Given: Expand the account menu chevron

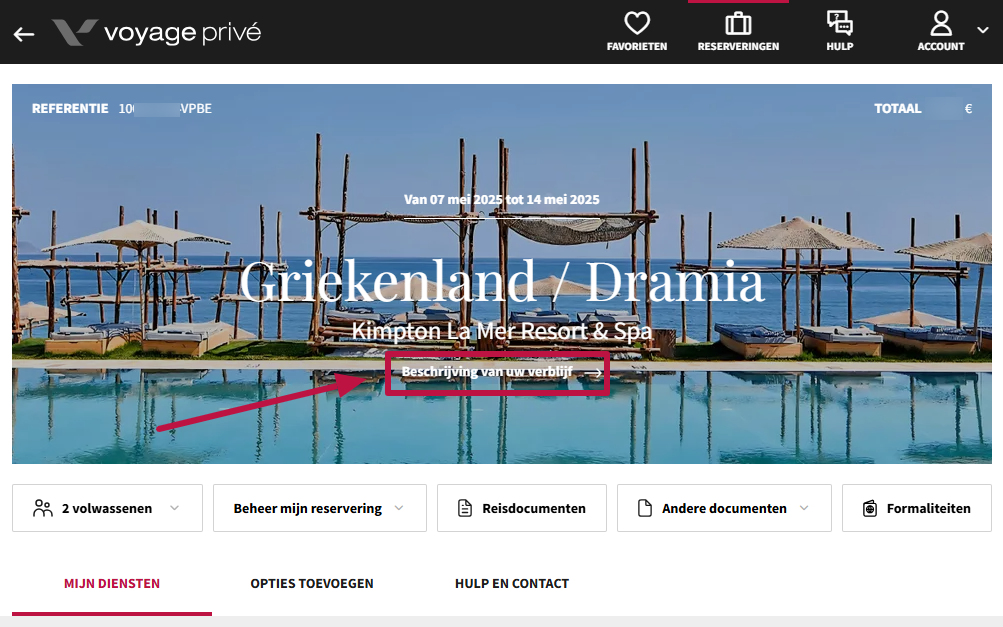Looking at the screenshot, I should click(983, 30).
